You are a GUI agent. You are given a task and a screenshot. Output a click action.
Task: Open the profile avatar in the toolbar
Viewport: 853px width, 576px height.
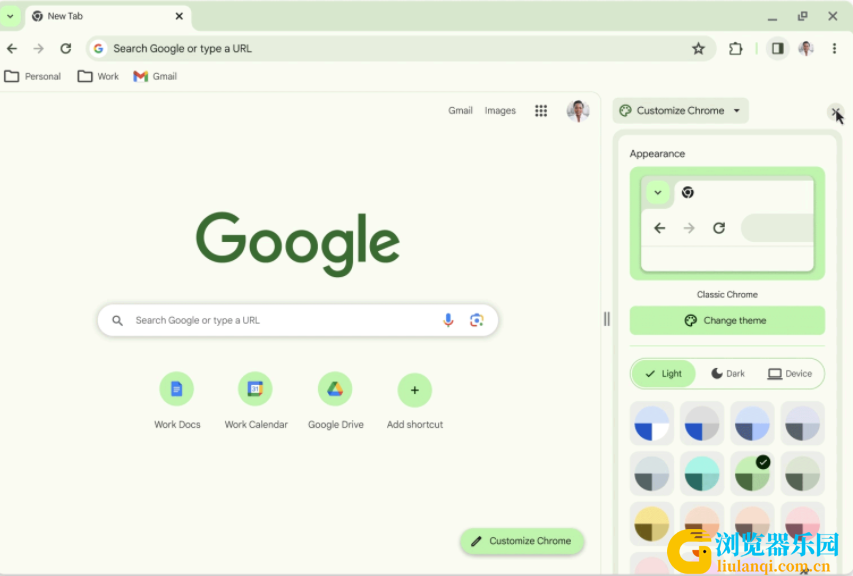click(x=806, y=48)
